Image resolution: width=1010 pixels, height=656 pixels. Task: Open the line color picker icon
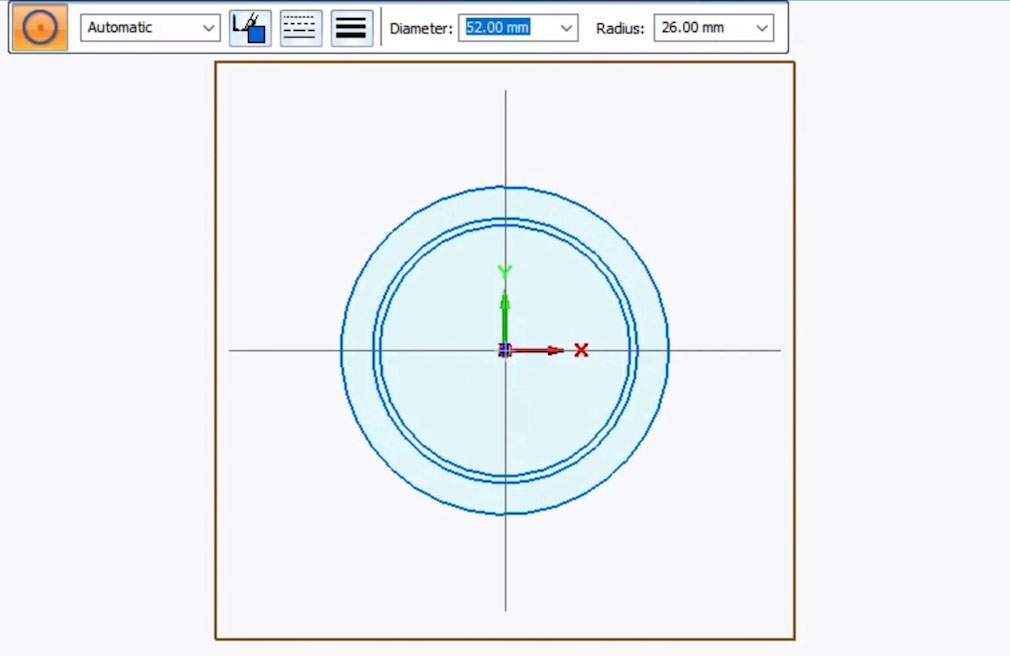point(250,28)
